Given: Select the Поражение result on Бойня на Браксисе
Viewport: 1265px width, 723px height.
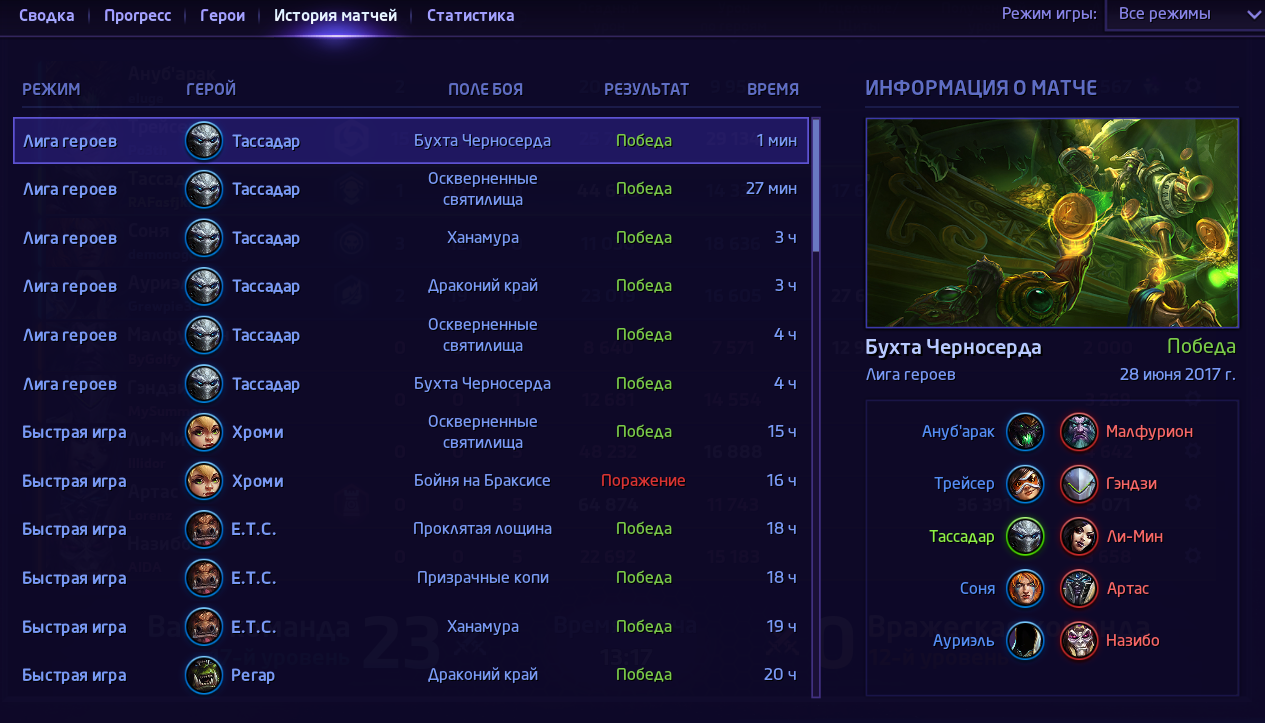Looking at the screenshot, I should [643, 481].
